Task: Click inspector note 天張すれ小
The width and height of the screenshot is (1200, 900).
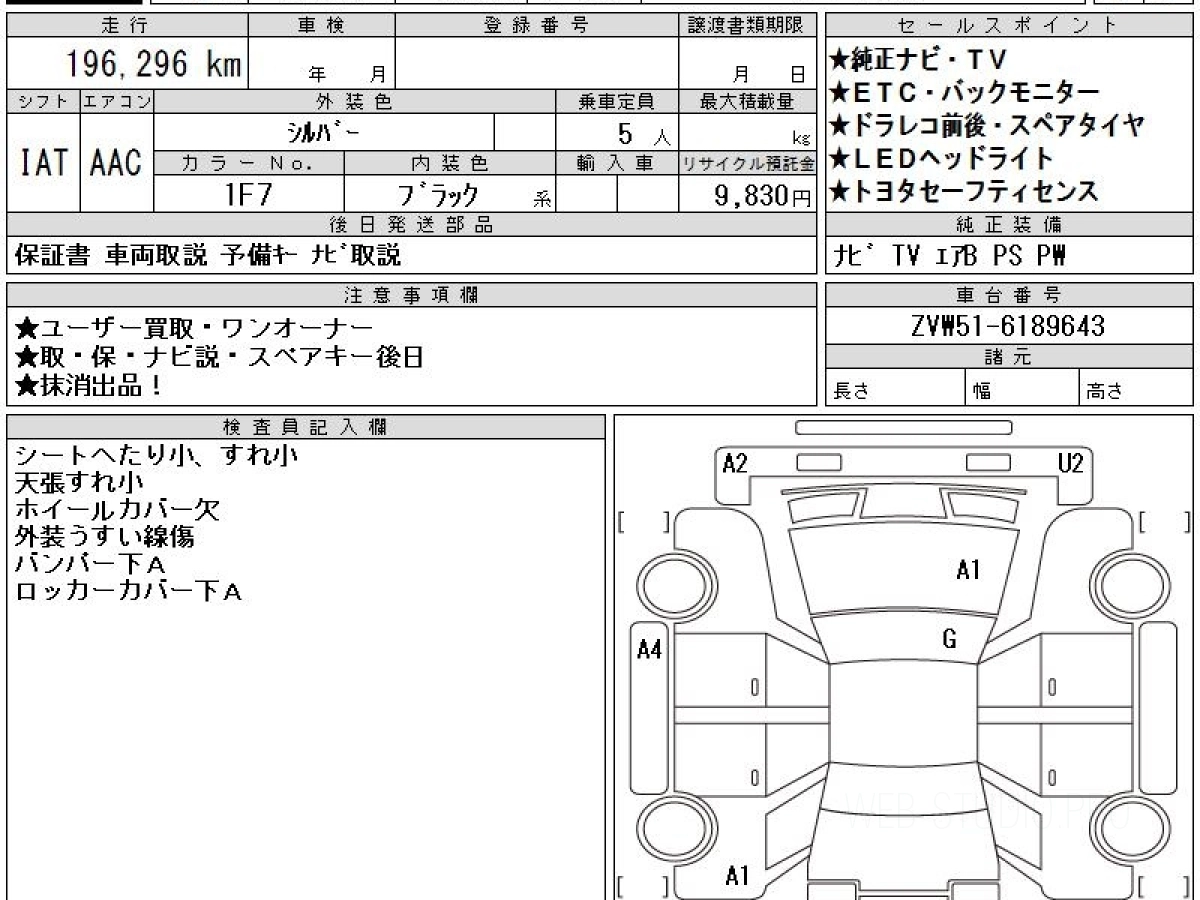Action: coord(80,483)
